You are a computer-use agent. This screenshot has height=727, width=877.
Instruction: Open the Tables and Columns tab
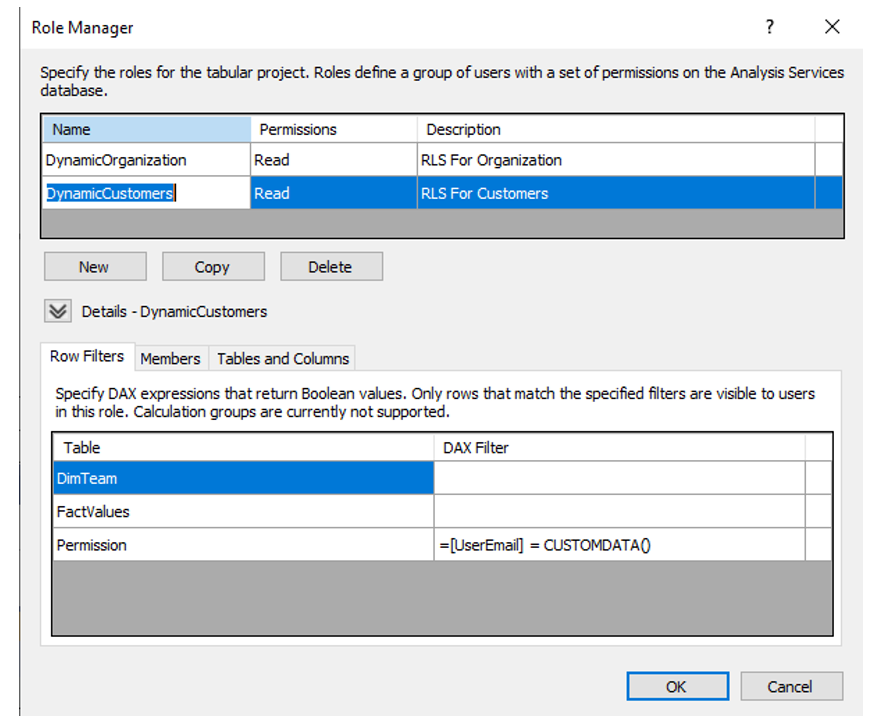coord(283,358)
